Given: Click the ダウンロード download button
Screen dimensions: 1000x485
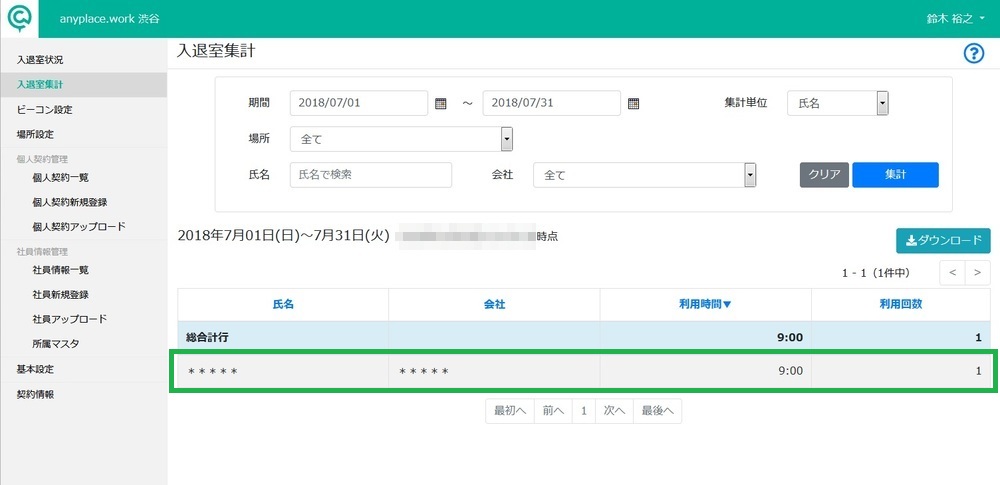Looking at the screenshot, I should (x=943, y=241).
